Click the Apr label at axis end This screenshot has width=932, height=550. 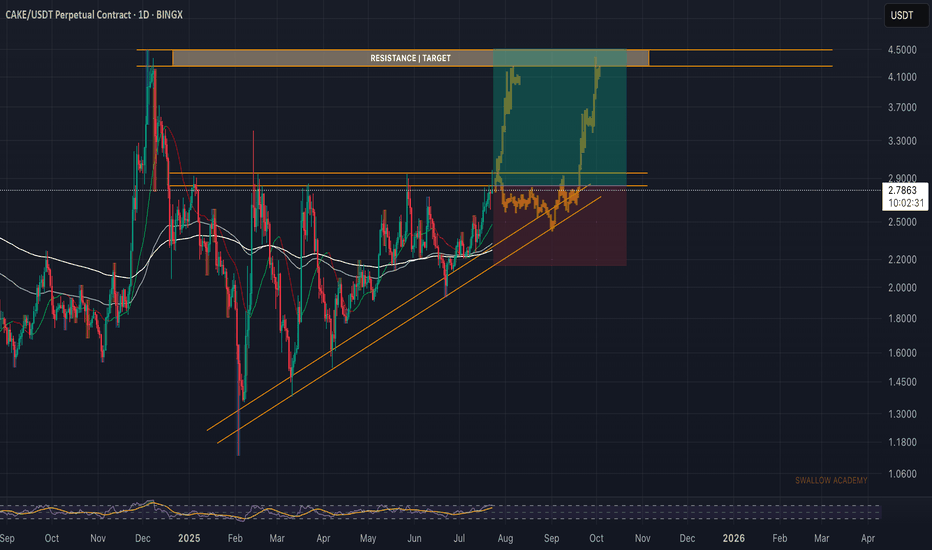tap(868, 538)
